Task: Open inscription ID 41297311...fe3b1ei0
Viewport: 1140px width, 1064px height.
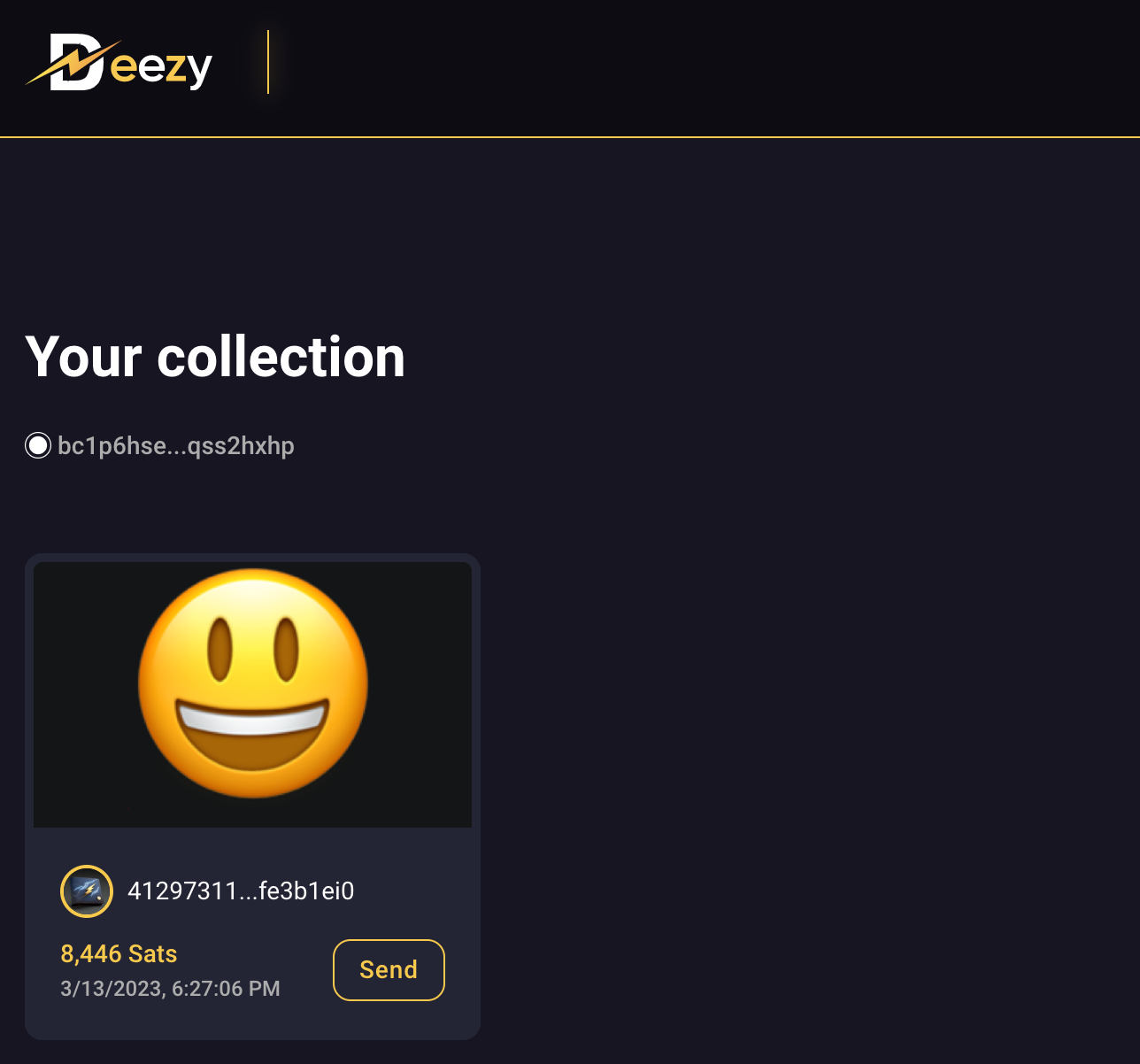Action: [241, 891]
